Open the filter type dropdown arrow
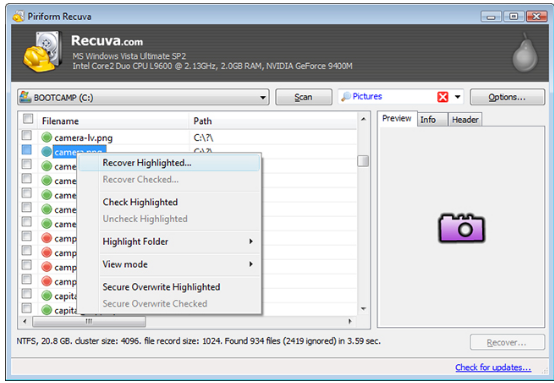Image resolution: width=554 pixels, height=383 pixels. point(458,97)
